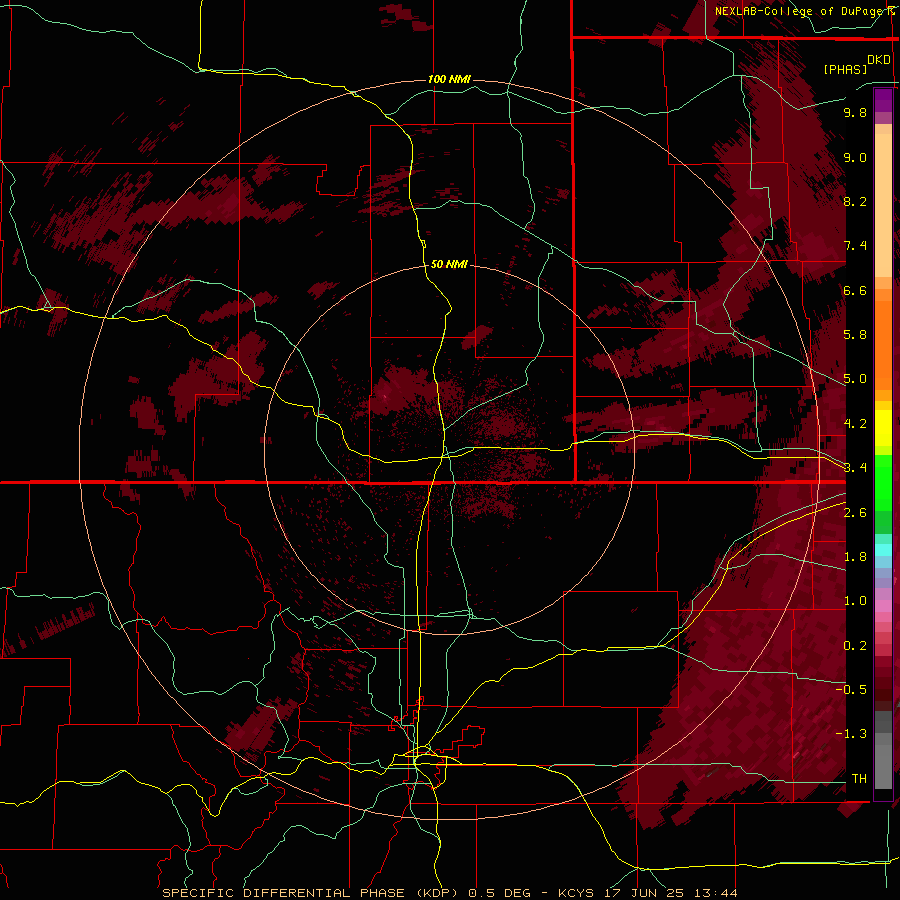This screenshot has height=900, width=900.
Task: Select the 0.2 legend value
Action: tap(855, 646)
